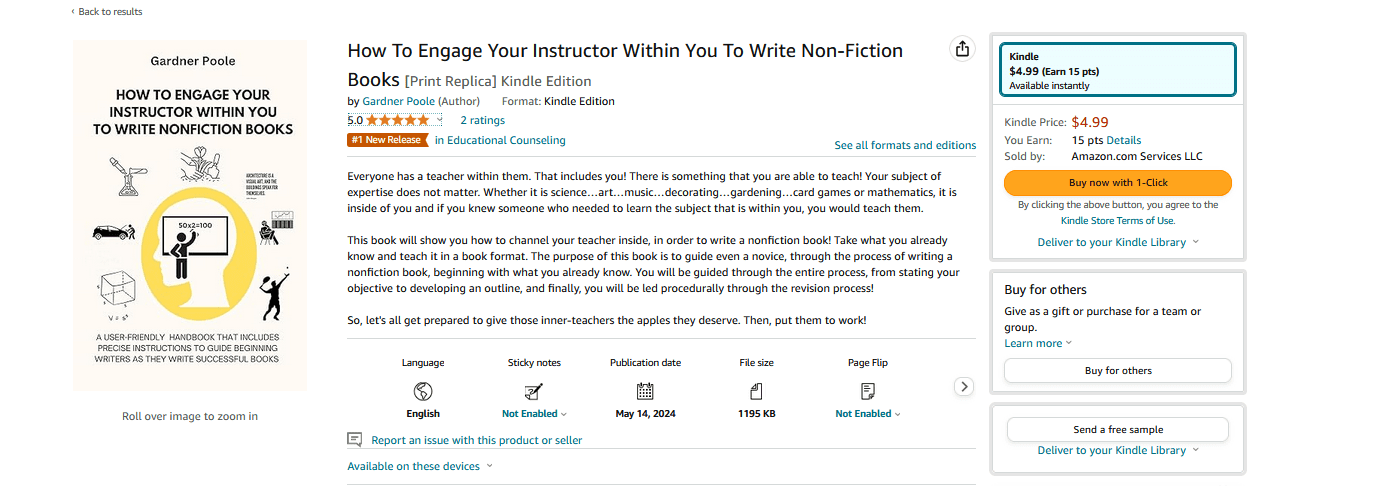Viewport: 1385px width, 486px height.
Task: Click Send a free sample button
Action: 1117,429
